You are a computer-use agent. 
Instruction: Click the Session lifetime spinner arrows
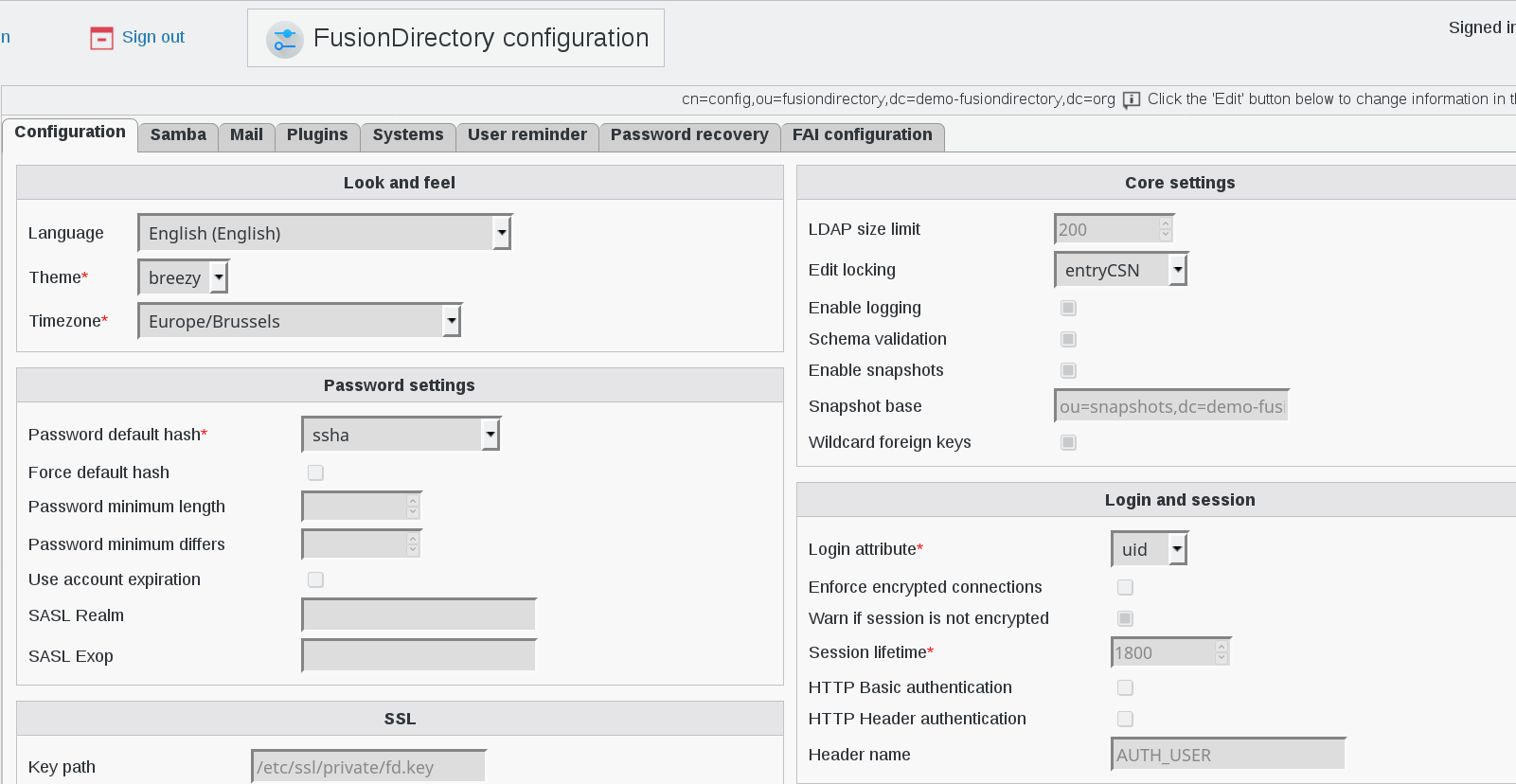click(1222, 652)
